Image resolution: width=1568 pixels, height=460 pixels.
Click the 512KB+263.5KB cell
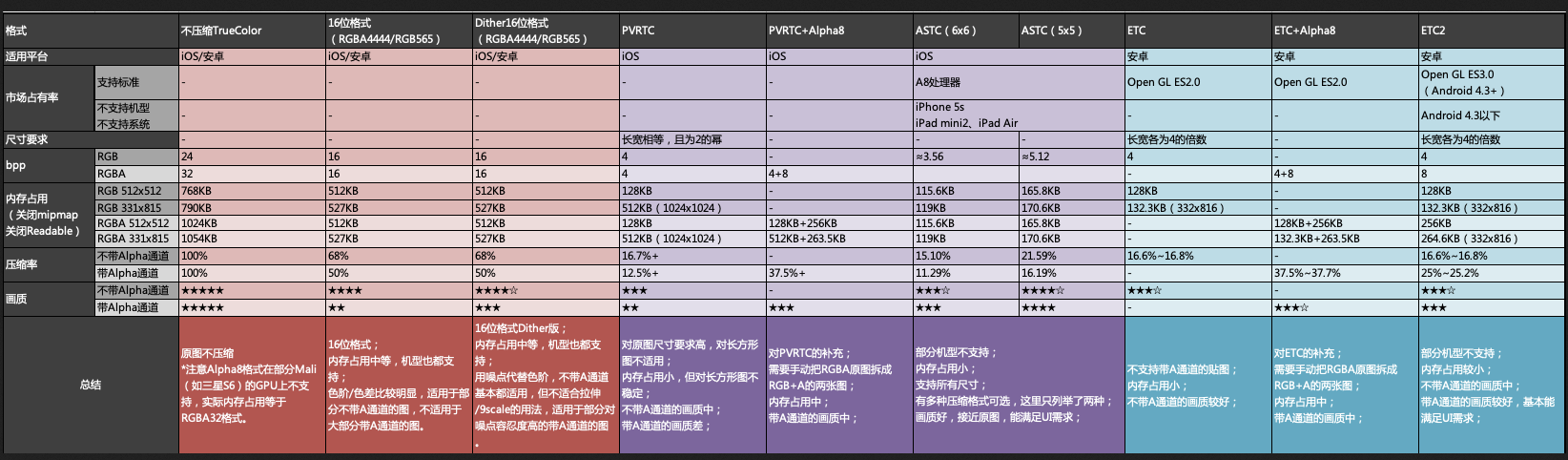coord(839,239)
